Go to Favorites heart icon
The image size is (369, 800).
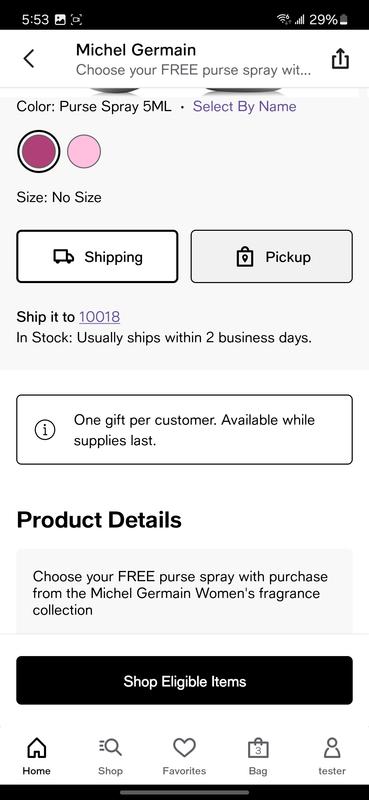184,748
